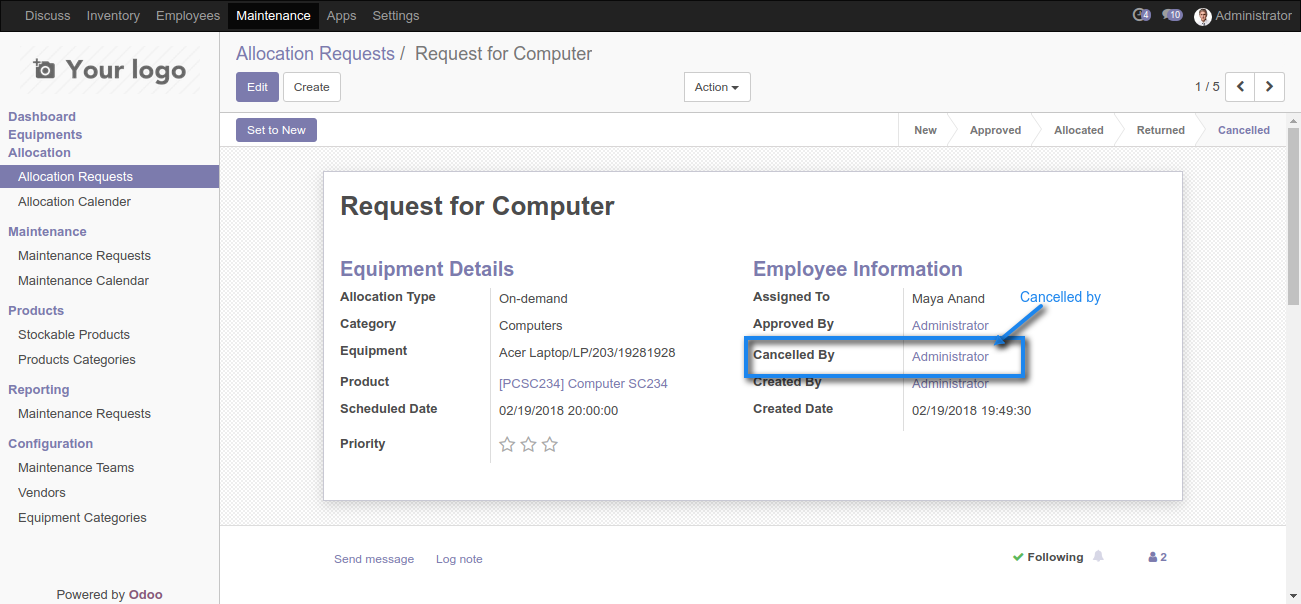Viewport: 1301px width, 604px height.
Task: Open the Settings menu
Action: tap(396, 16)
